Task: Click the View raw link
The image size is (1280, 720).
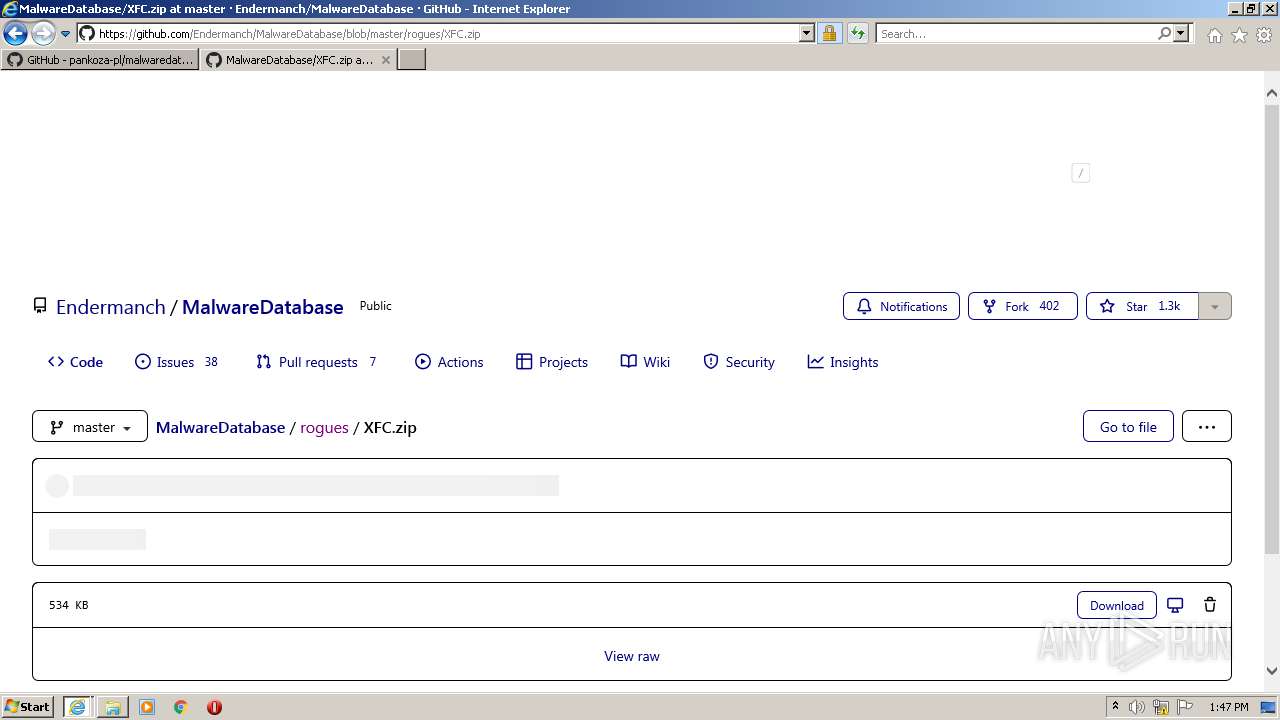Action: pyautogui.click(x=632, y=656)
